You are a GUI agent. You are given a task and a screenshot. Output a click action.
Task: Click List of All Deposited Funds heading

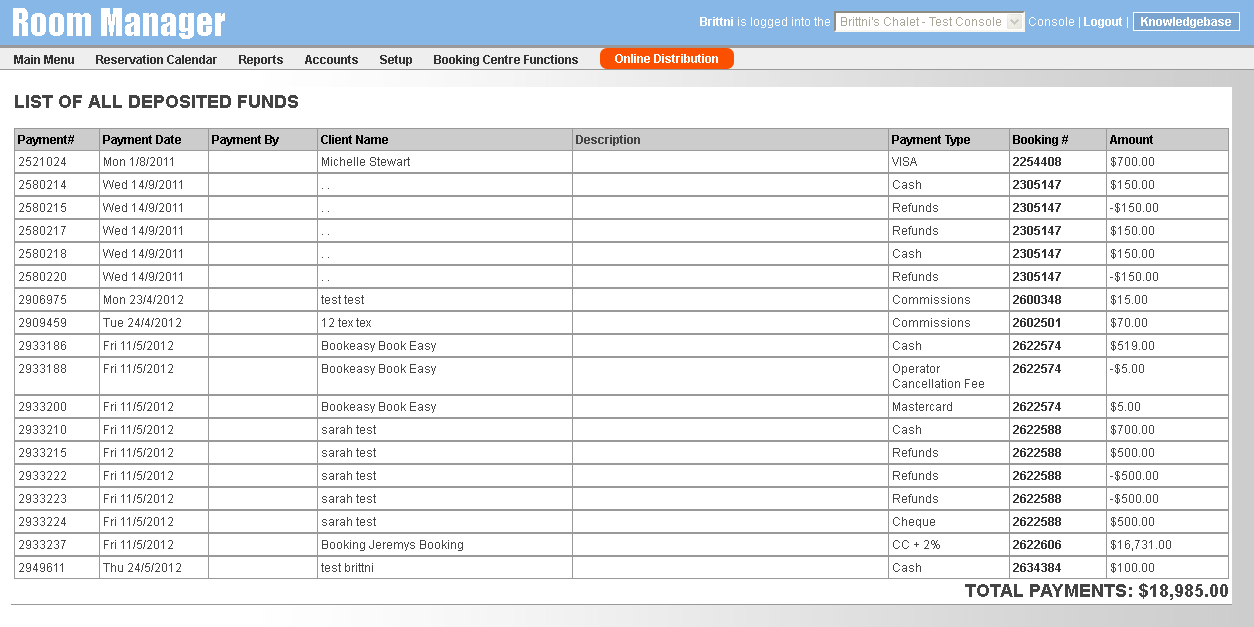[156, 102]
